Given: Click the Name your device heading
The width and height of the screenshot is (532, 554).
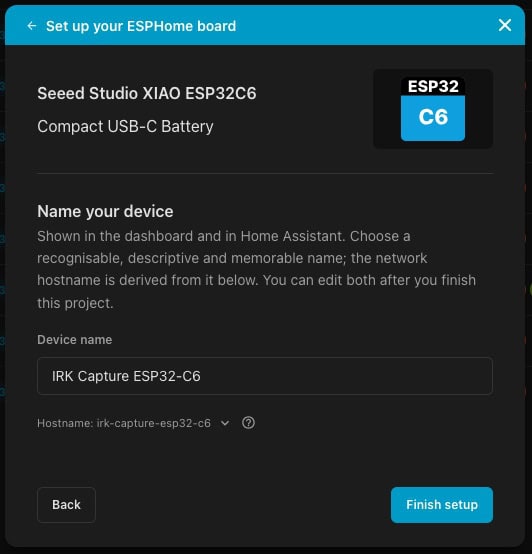Looking at the screenshot, I should (x=105, y=211).
